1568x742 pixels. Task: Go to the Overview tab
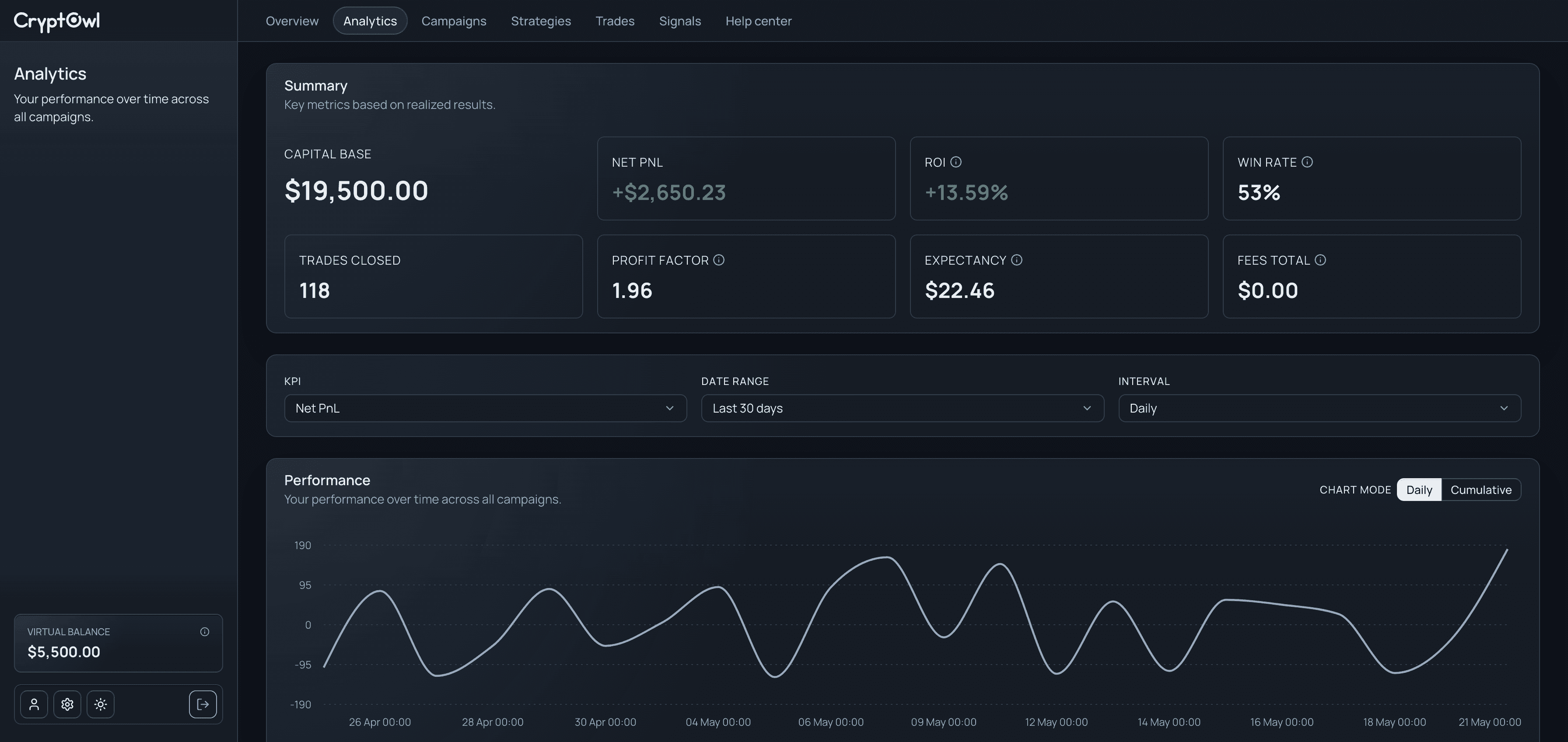tap(292, 21)
